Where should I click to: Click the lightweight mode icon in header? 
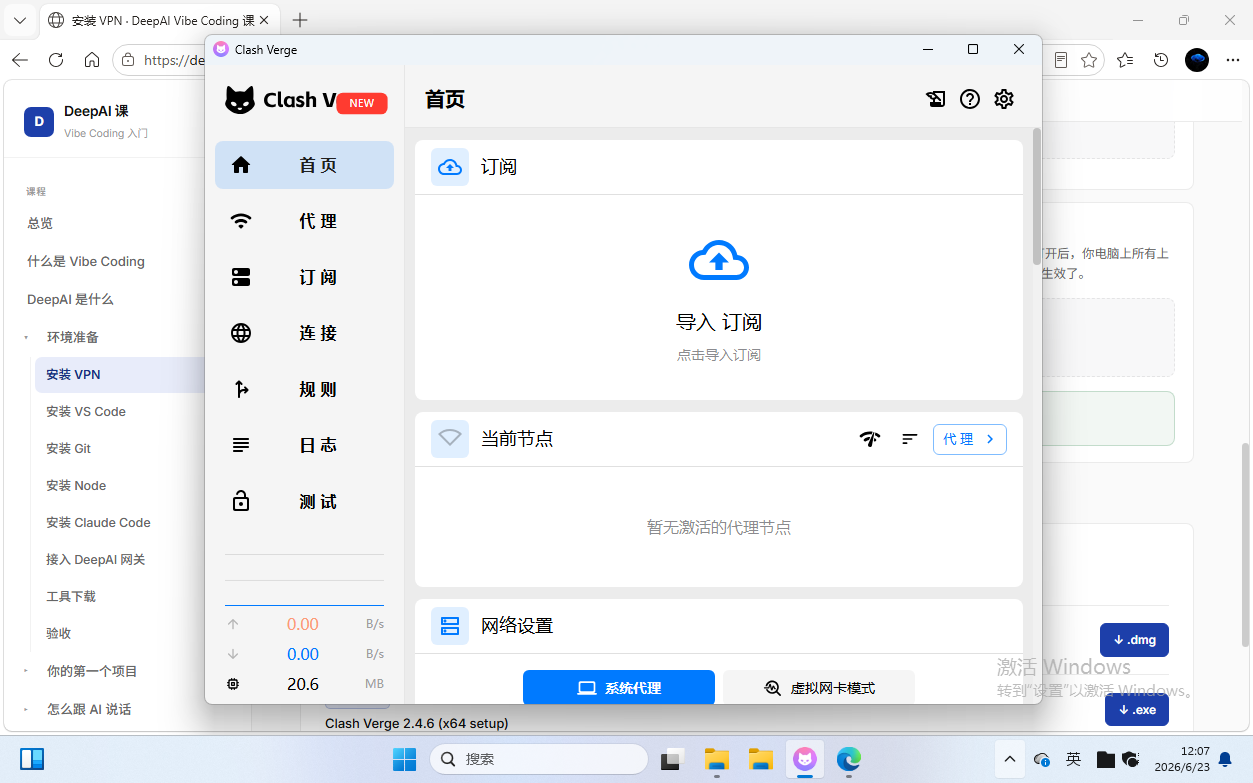point(936,99)
